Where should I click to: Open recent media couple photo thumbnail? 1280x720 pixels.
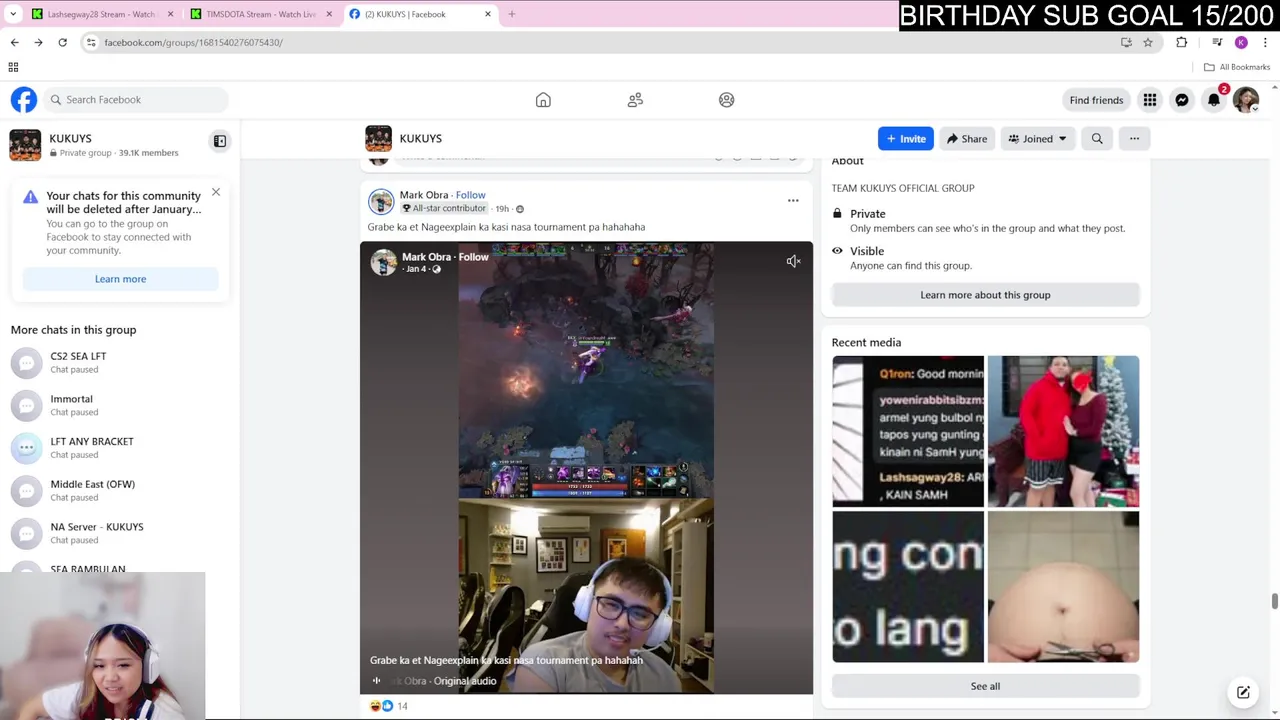[1063, 431]
